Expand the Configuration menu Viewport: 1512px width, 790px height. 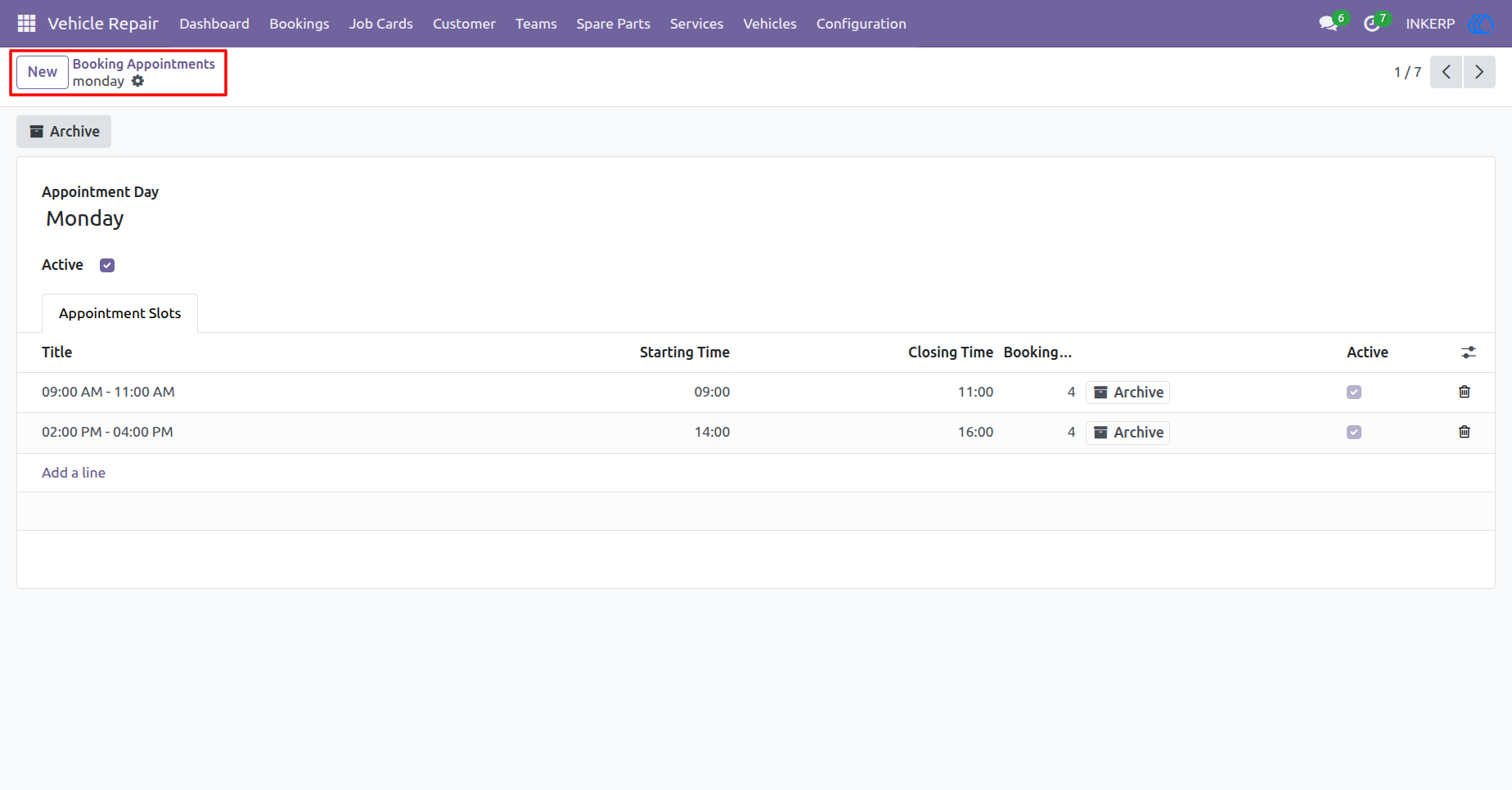click(861, 24)
